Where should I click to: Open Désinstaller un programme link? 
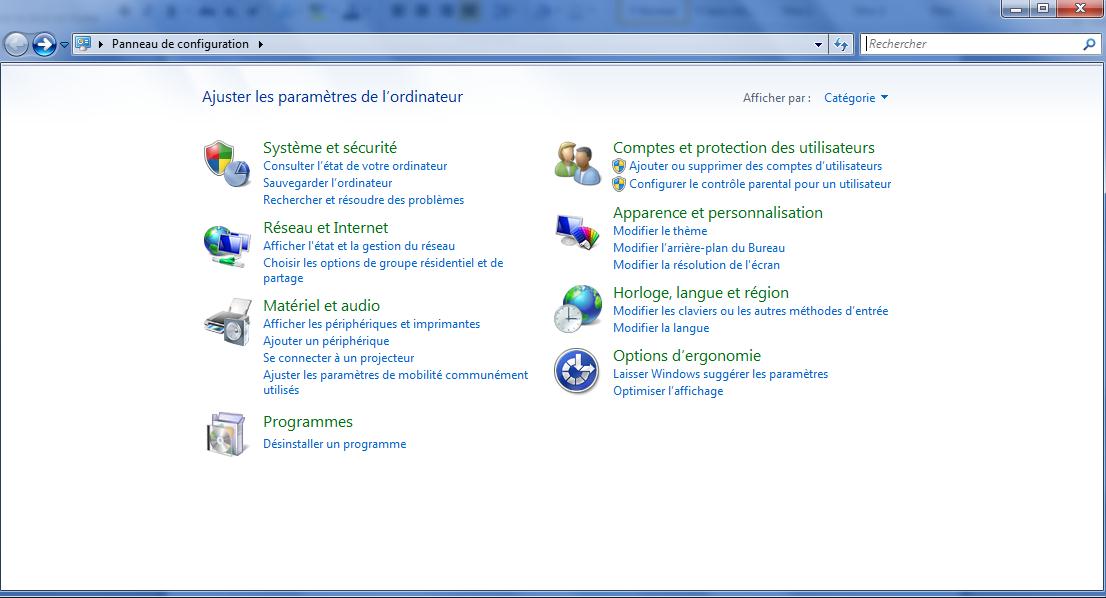coord(334,444)
